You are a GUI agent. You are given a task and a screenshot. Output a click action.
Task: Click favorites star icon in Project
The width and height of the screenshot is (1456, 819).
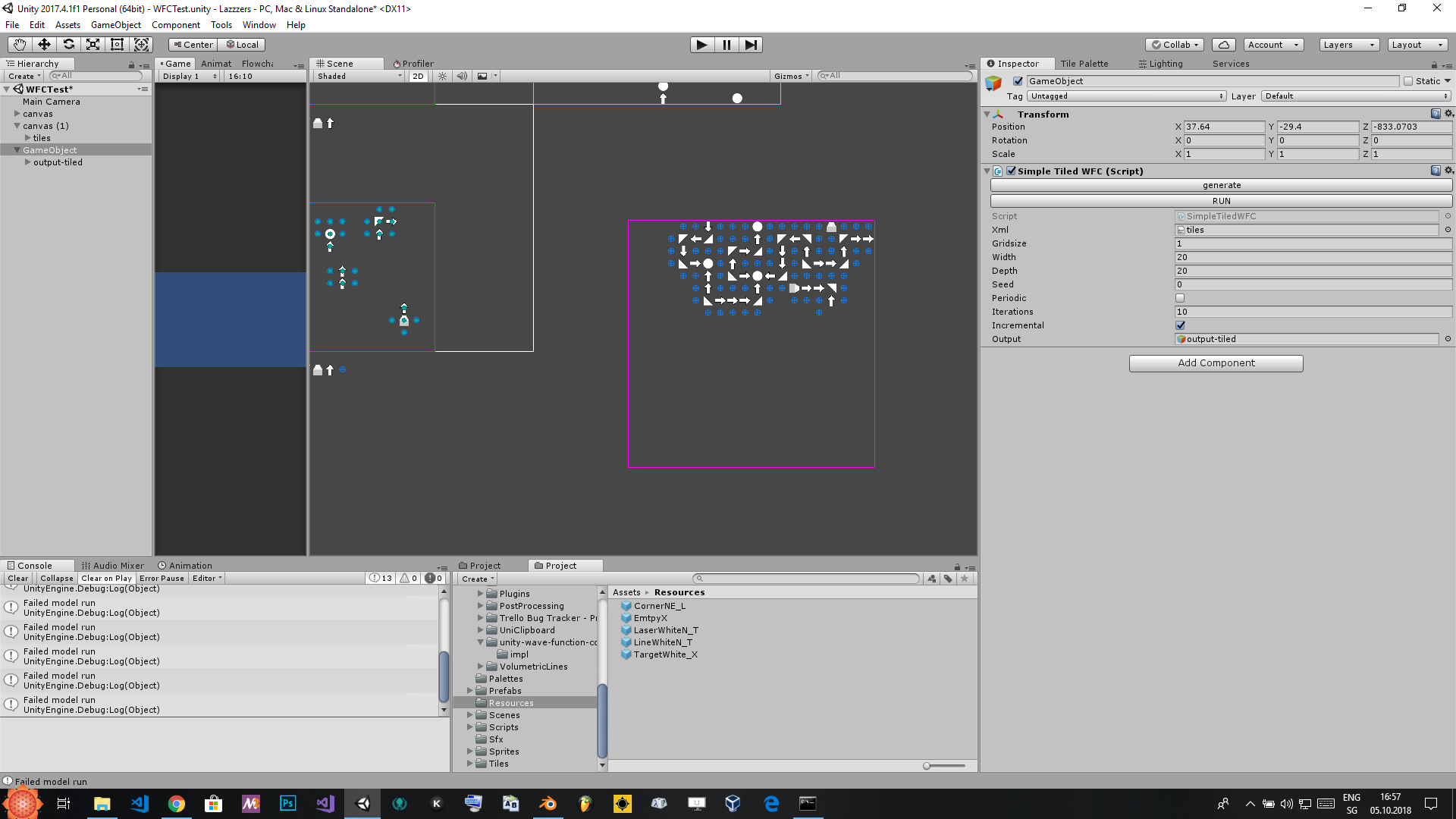tap(965, 579)
